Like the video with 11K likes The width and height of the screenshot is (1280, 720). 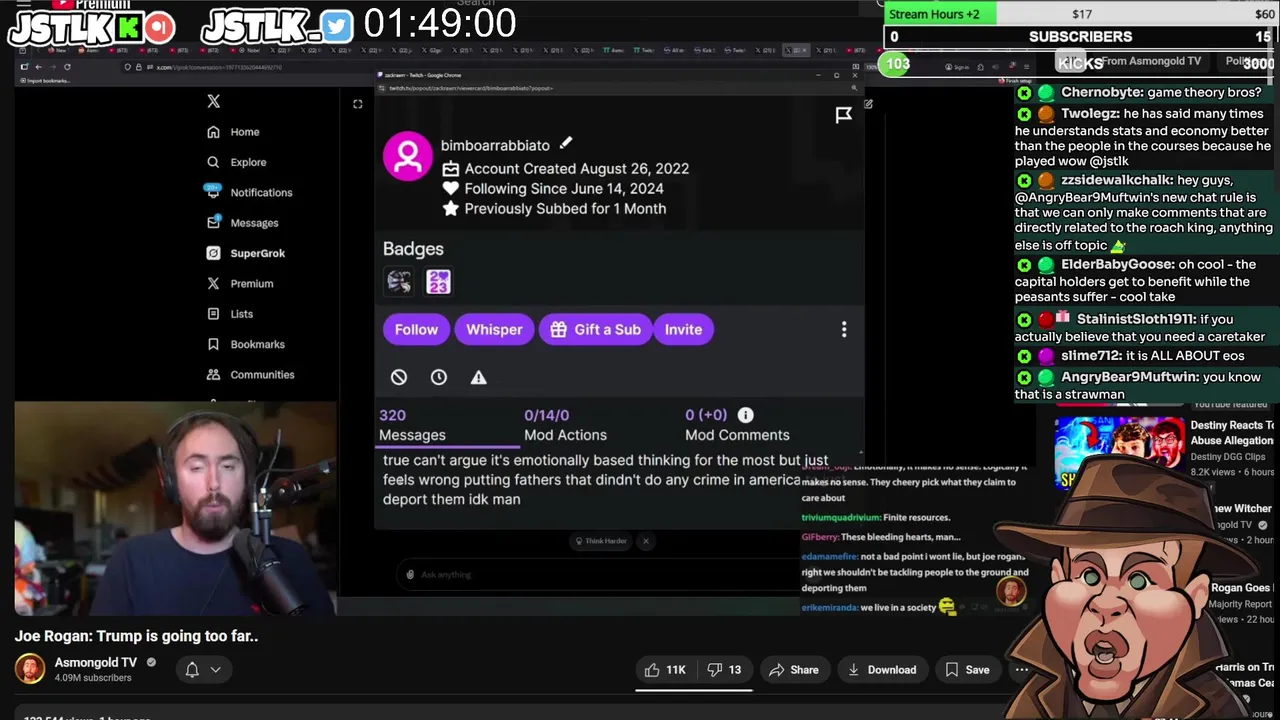coord(665,670)
